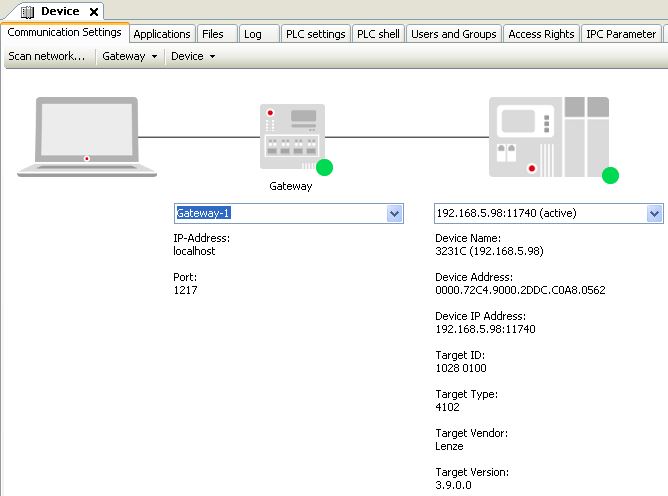This screenshot has height=496, width=668.
Task: Open the Gateway toolbar menu
Action: point(130,56)
